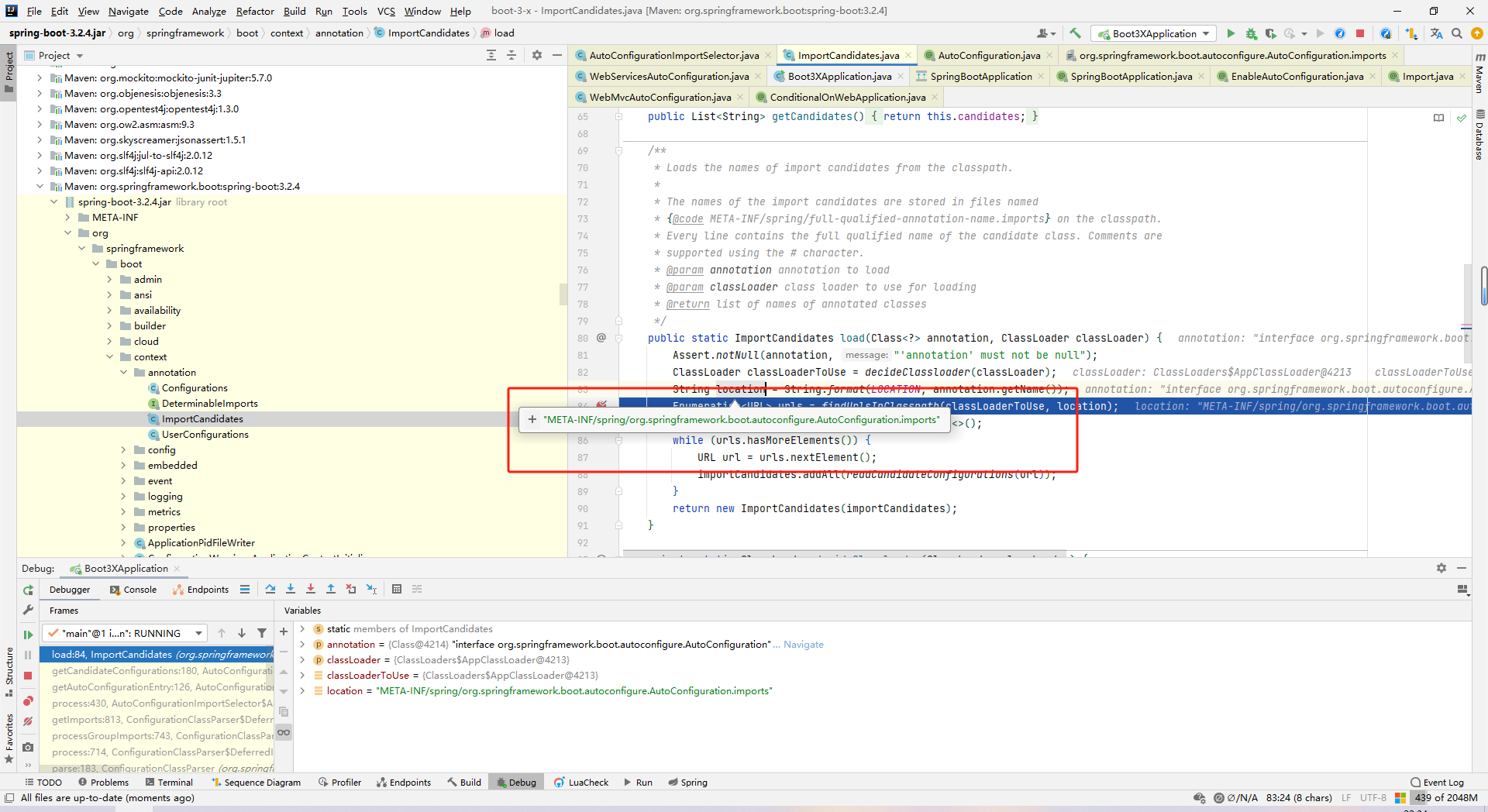The height and width of the screenshot is (812, 1488).
Task: Open the Refactor menu
Action: point(255,11)
